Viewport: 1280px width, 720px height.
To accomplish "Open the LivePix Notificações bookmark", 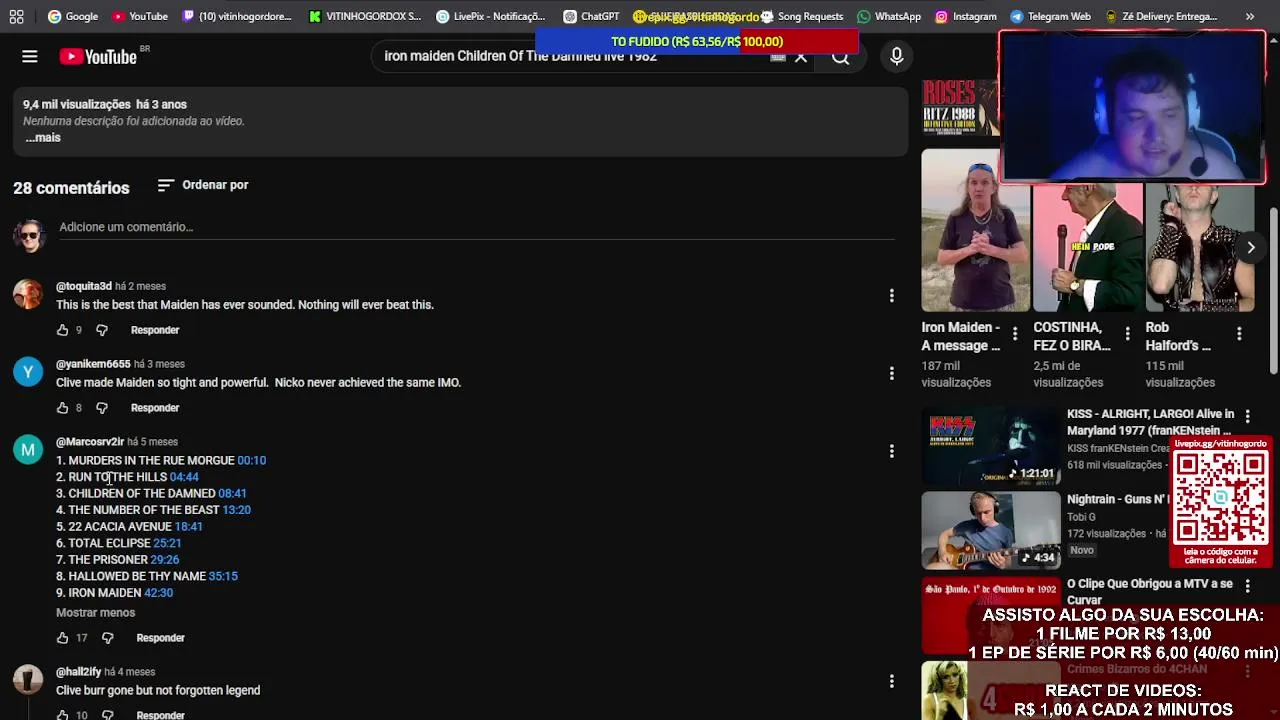I will 491,16.
